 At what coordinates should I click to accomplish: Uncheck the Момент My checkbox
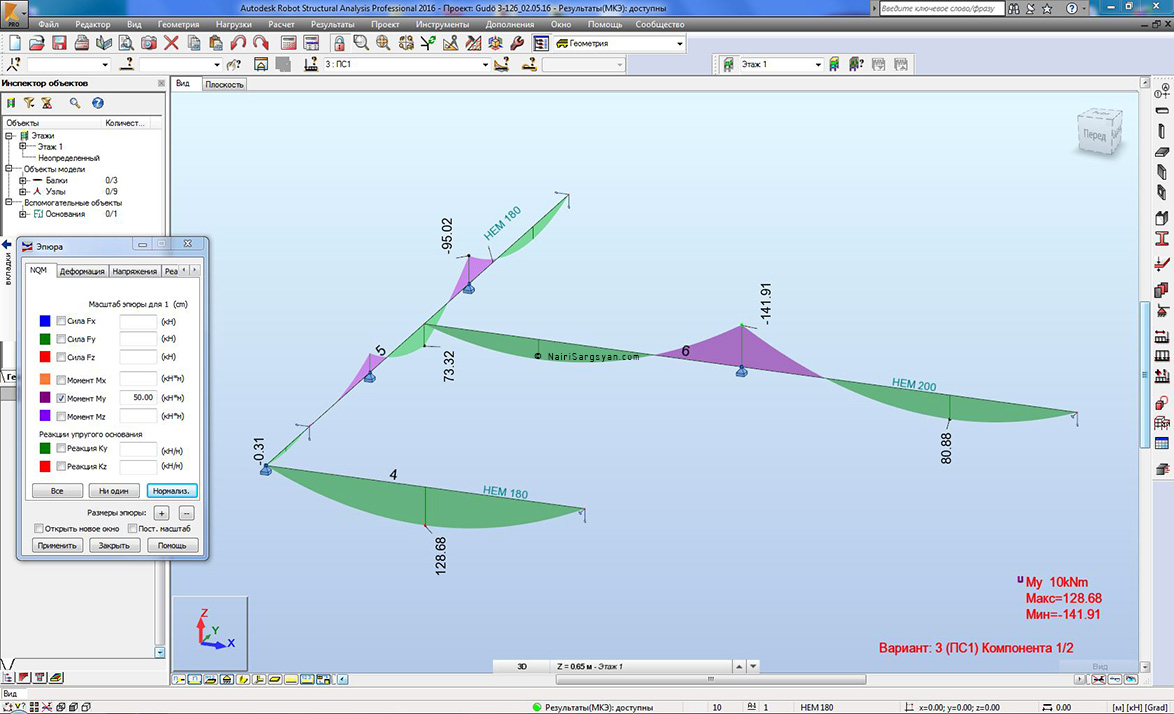click(x=61, y=398)
